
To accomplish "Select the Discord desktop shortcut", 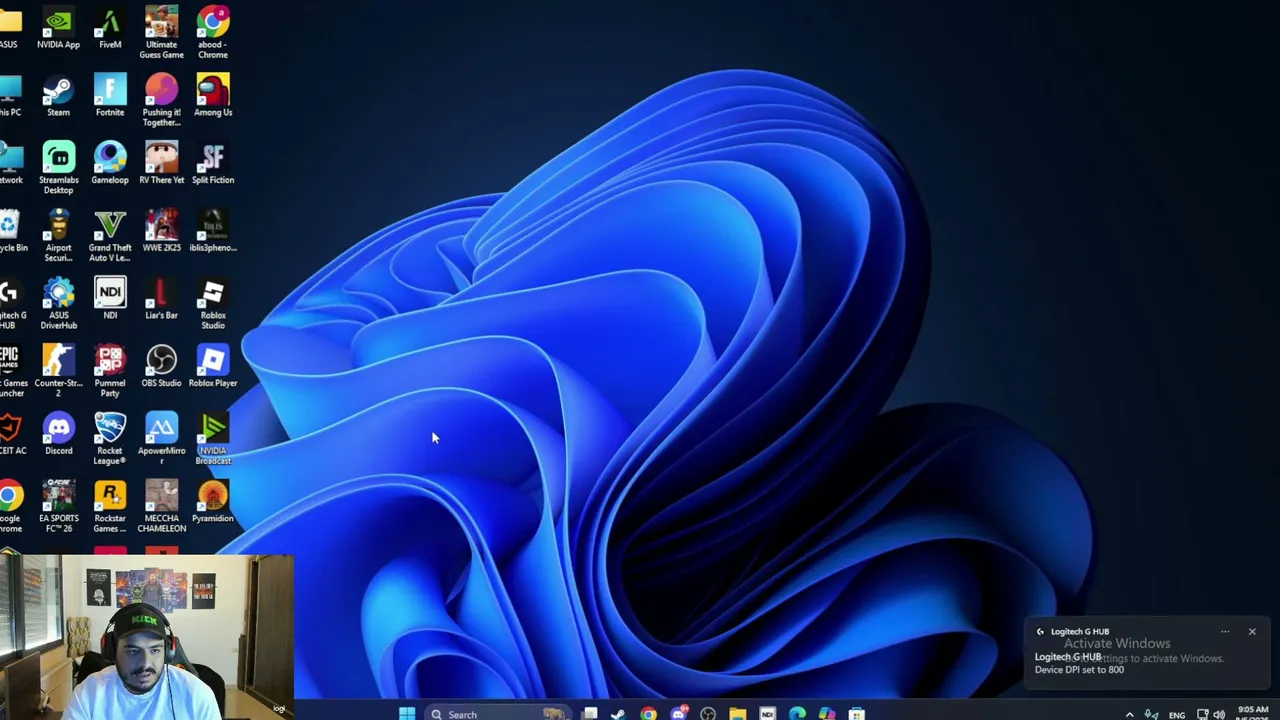I will (58, 434).
